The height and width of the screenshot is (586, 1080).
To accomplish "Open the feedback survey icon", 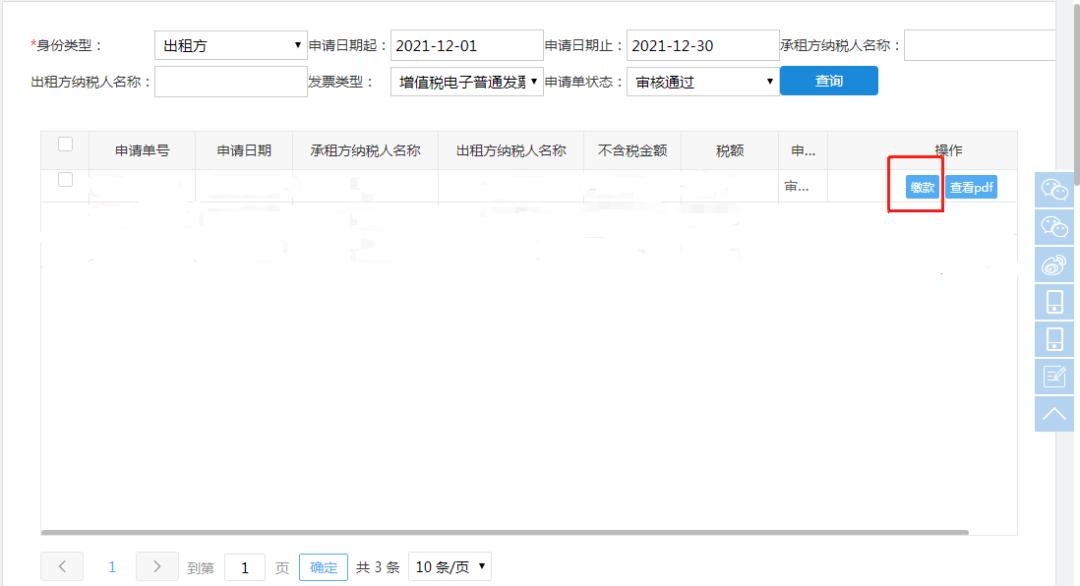I will (x=1055, y=376).
